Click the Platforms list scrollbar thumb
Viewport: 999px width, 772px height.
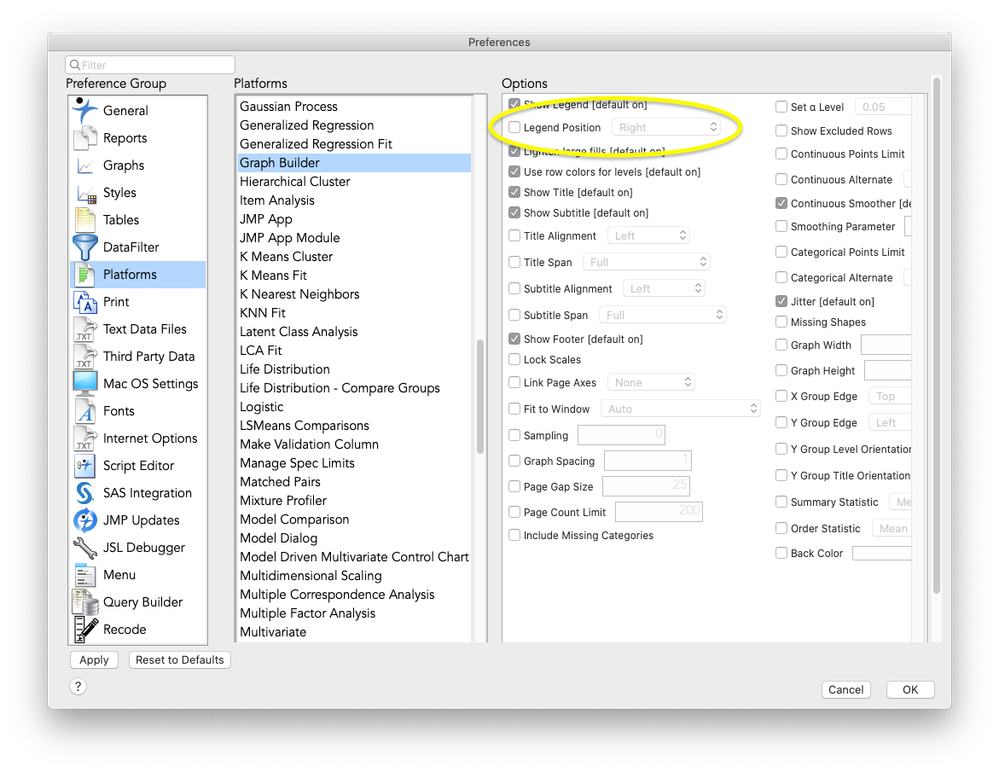480,396
